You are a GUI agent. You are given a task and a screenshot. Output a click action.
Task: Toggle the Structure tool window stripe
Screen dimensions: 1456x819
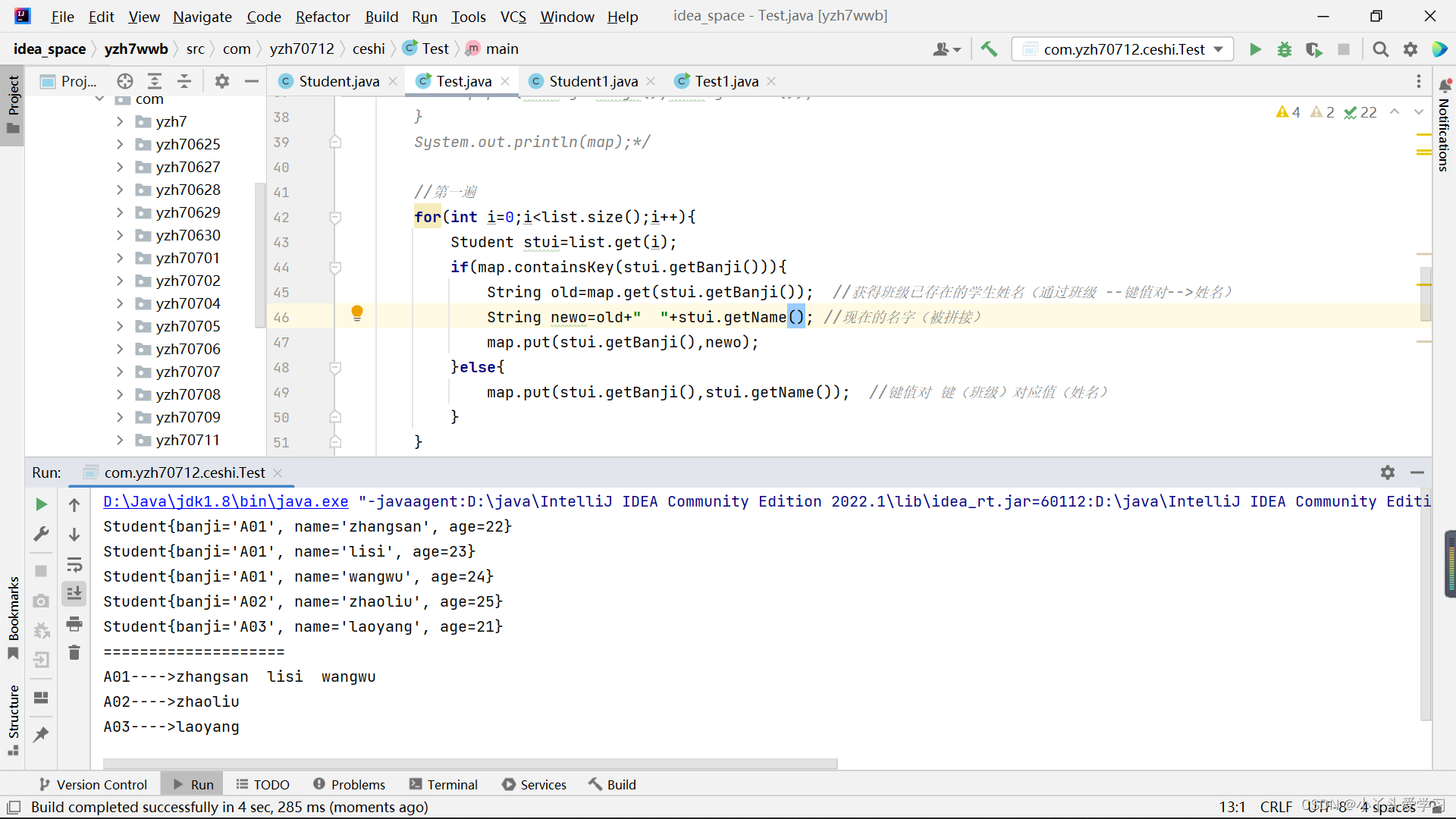(x=13, y=720)
